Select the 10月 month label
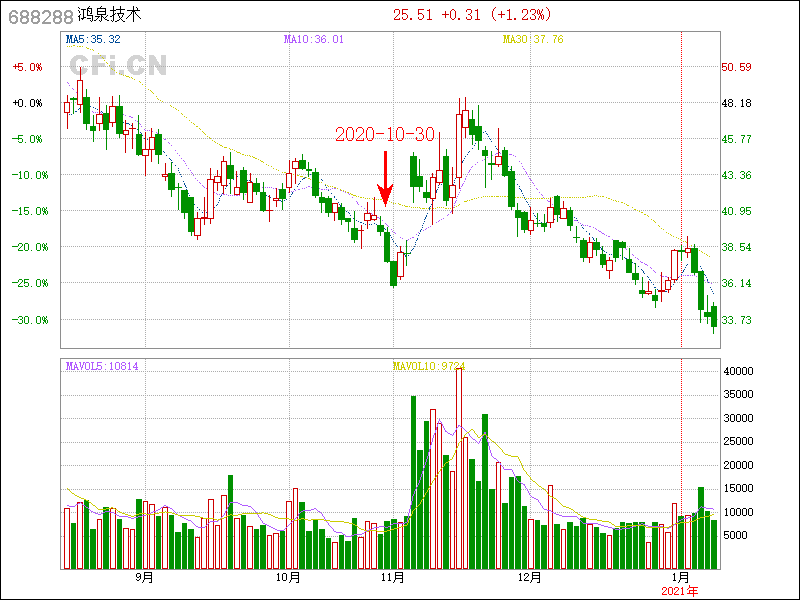 point(288,577)
